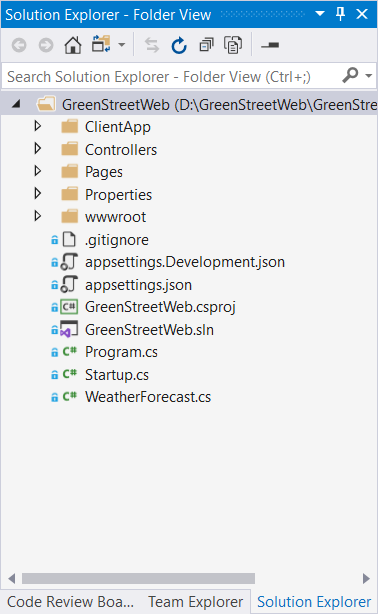Open the window position dropdown menu

(x=320, y=14)
